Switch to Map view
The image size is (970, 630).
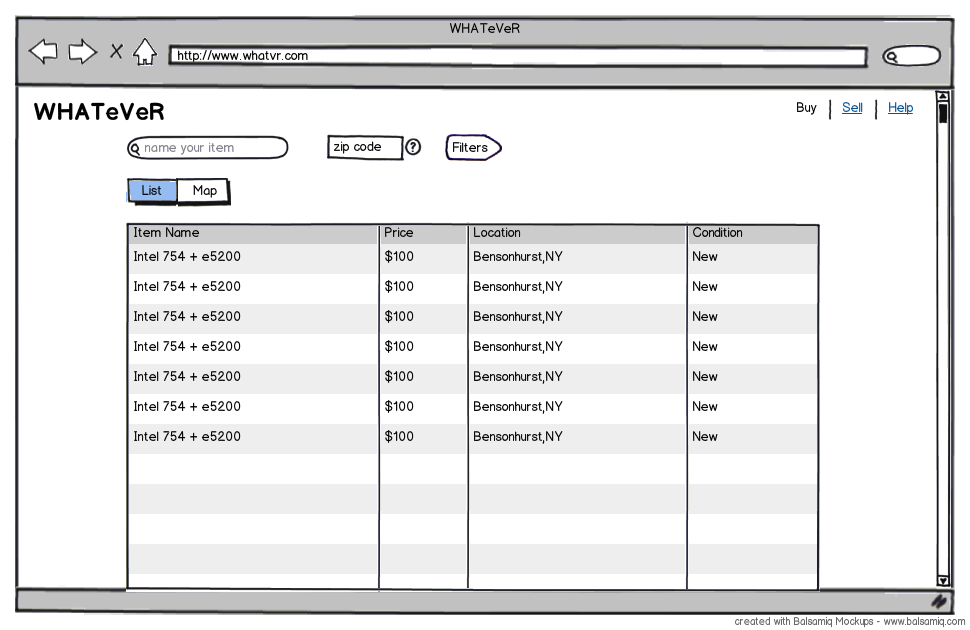point(204,191)
